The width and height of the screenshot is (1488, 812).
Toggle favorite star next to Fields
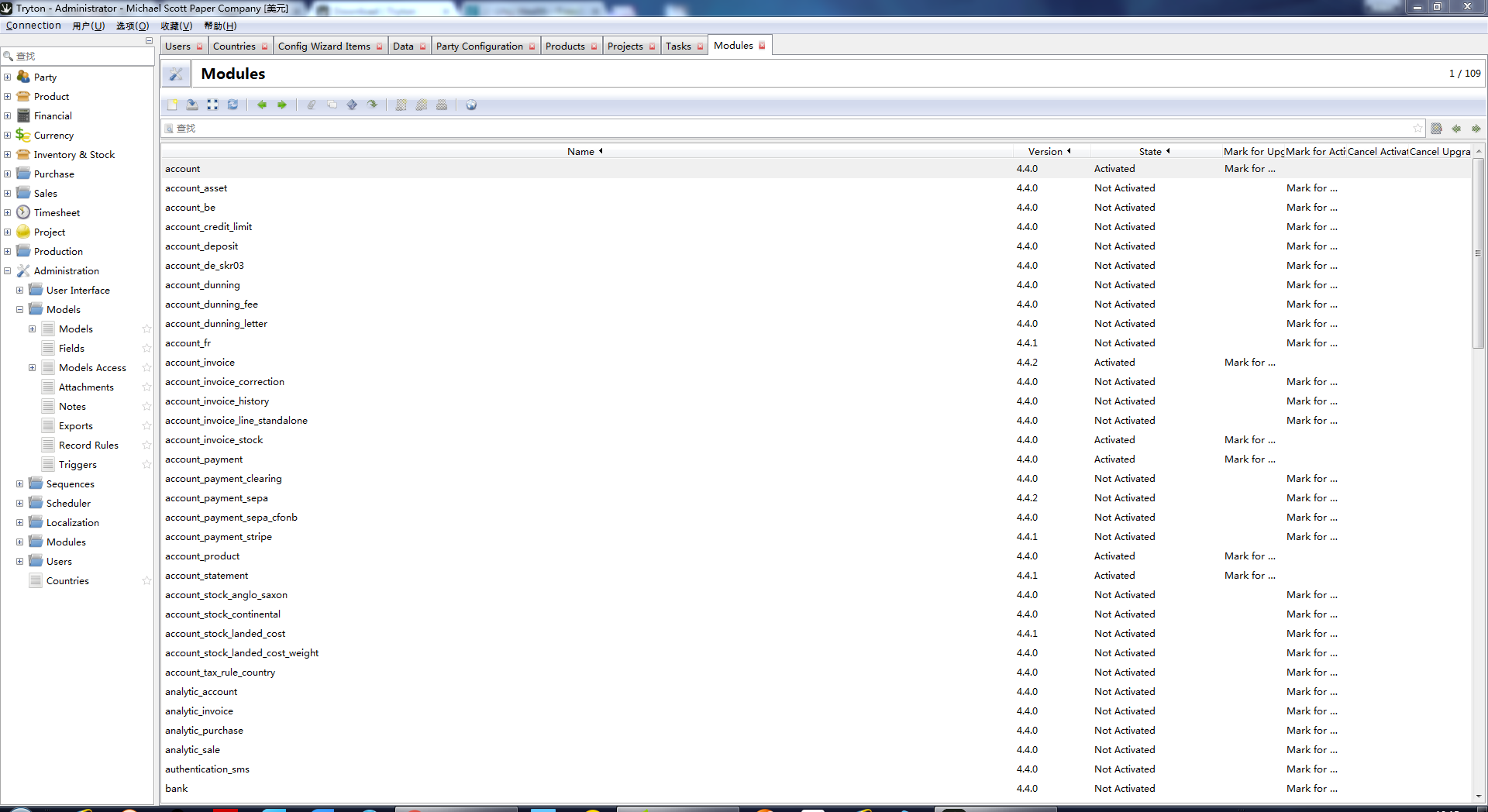click(x=146, y=349)
